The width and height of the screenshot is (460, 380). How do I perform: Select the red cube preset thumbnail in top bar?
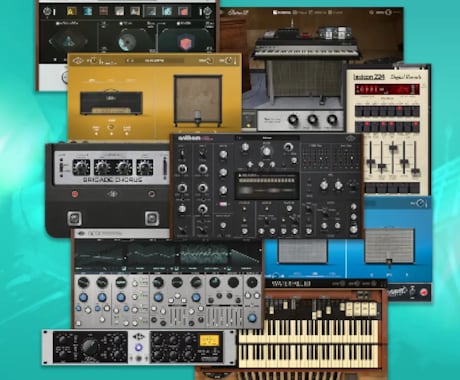point(183,12)
